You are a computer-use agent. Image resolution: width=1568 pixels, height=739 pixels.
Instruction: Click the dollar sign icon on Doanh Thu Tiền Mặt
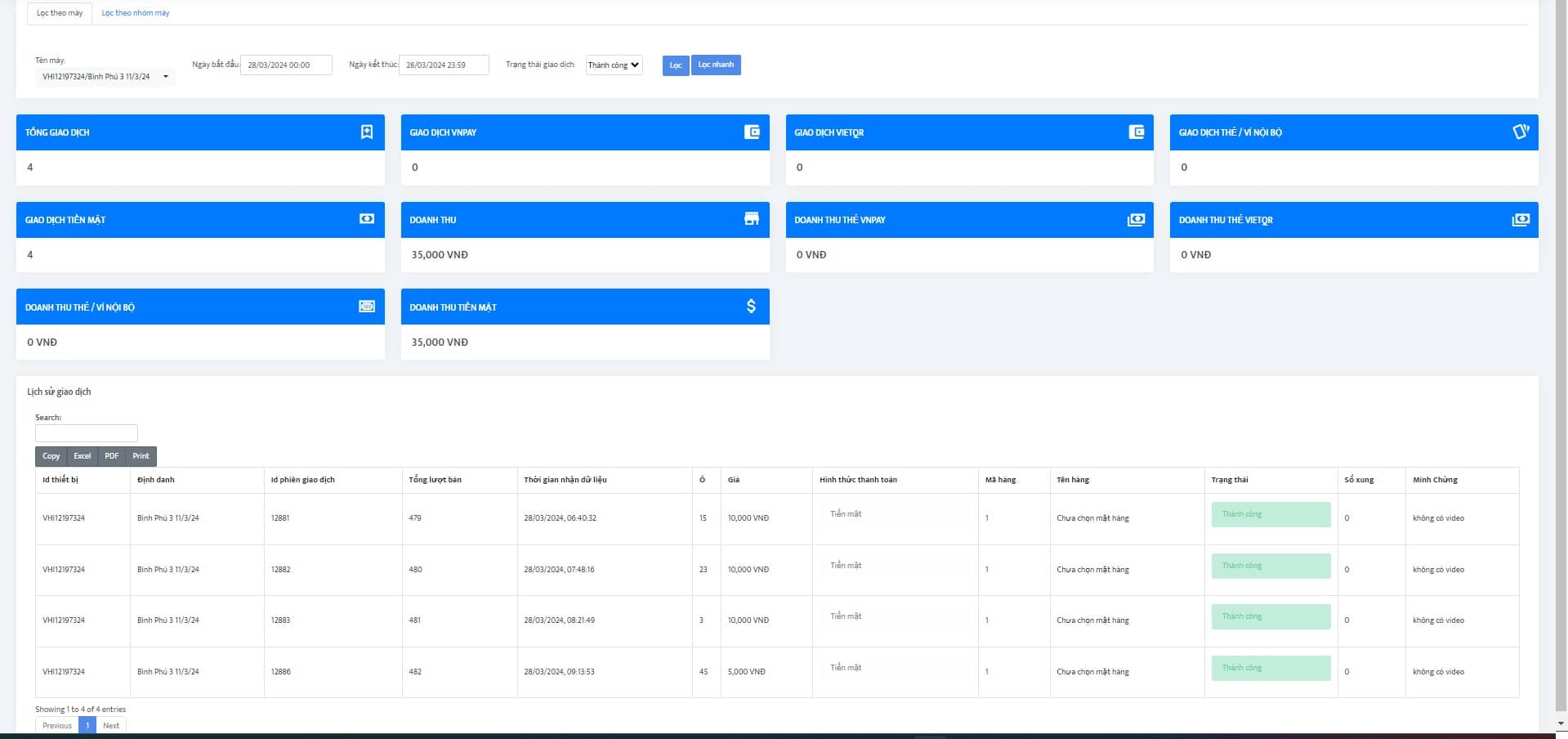[751, 307]
